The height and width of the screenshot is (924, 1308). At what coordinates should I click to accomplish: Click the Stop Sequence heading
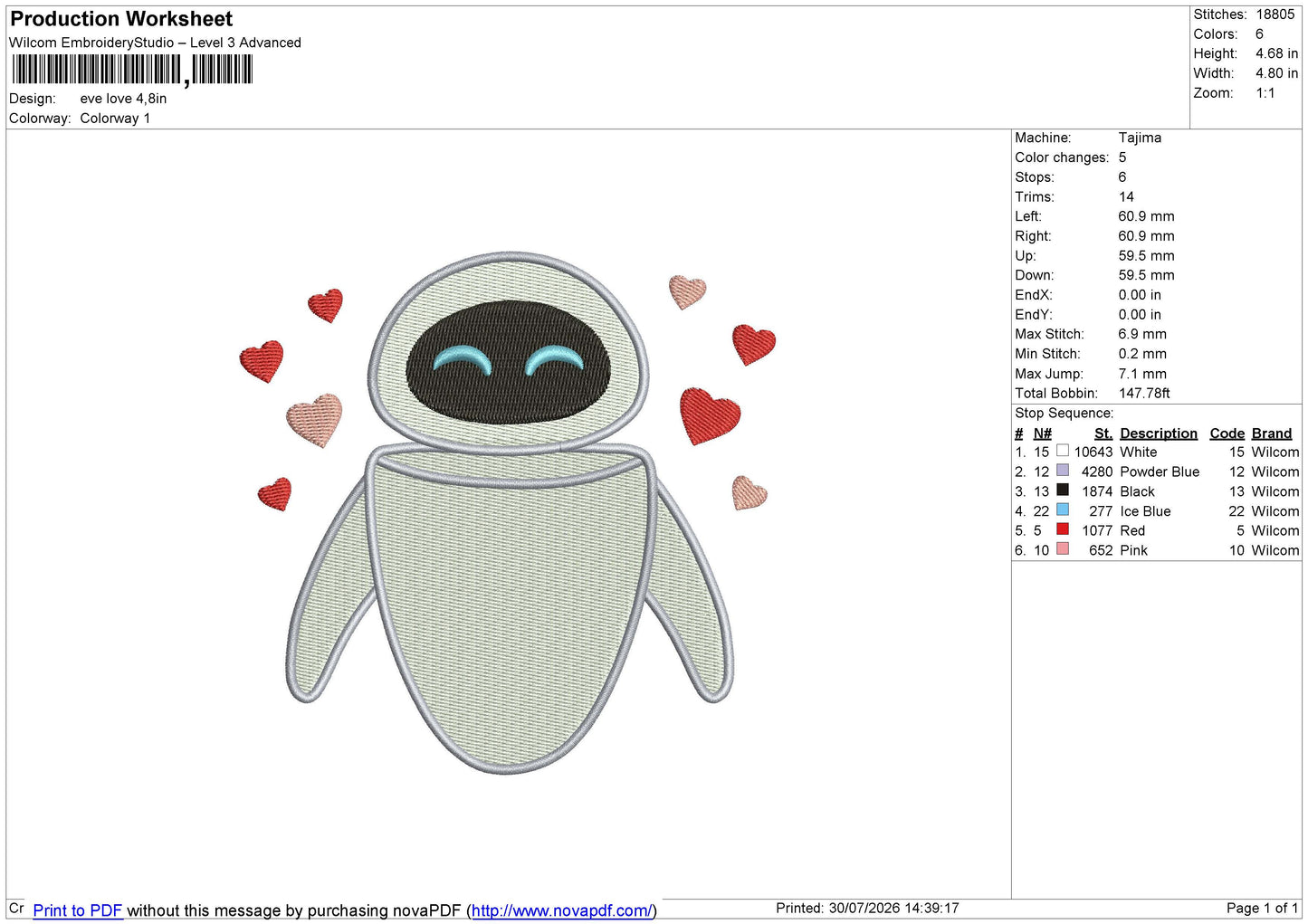pos(1064,413)
